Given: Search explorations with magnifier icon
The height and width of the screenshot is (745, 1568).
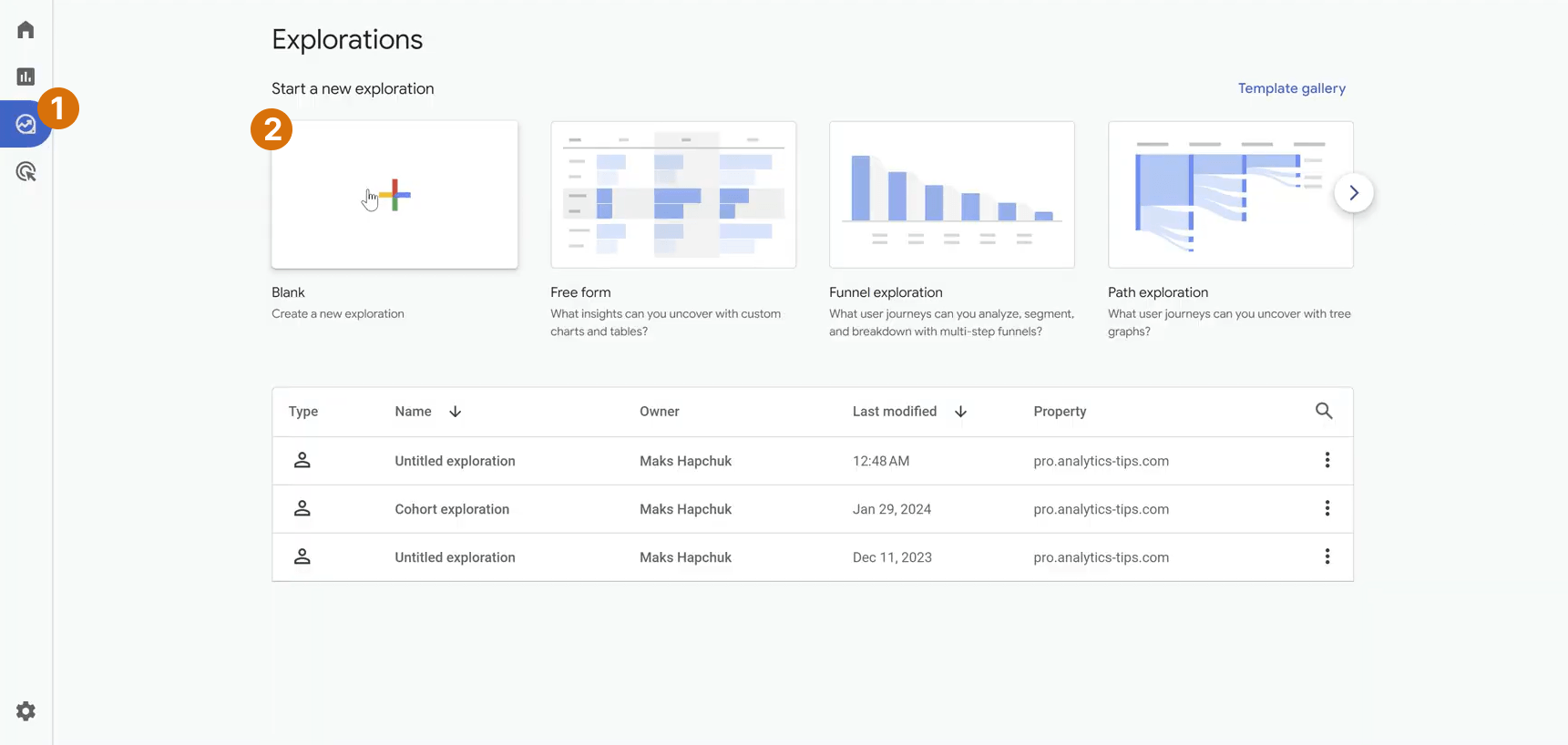Looking at the screenshot, I should tap(1324, 411).
